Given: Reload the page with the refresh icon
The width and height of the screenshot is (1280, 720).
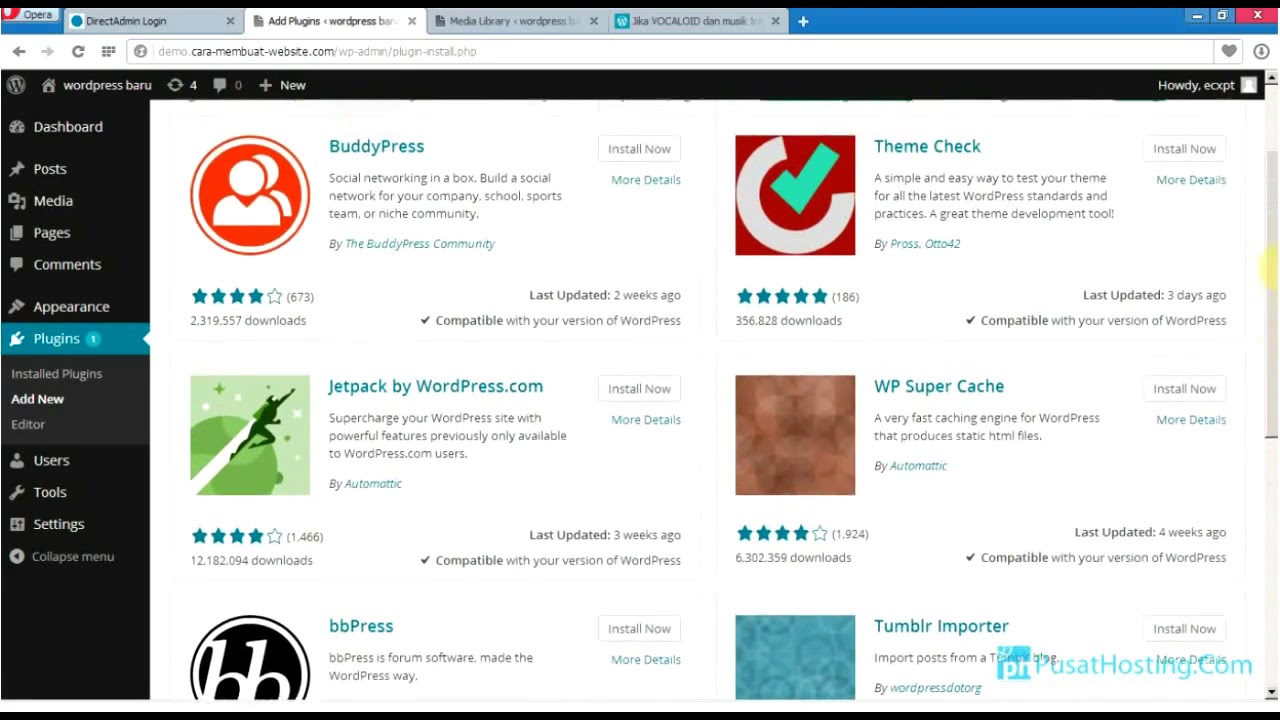Looking at the screenshot, I should (x=78, y=51).
